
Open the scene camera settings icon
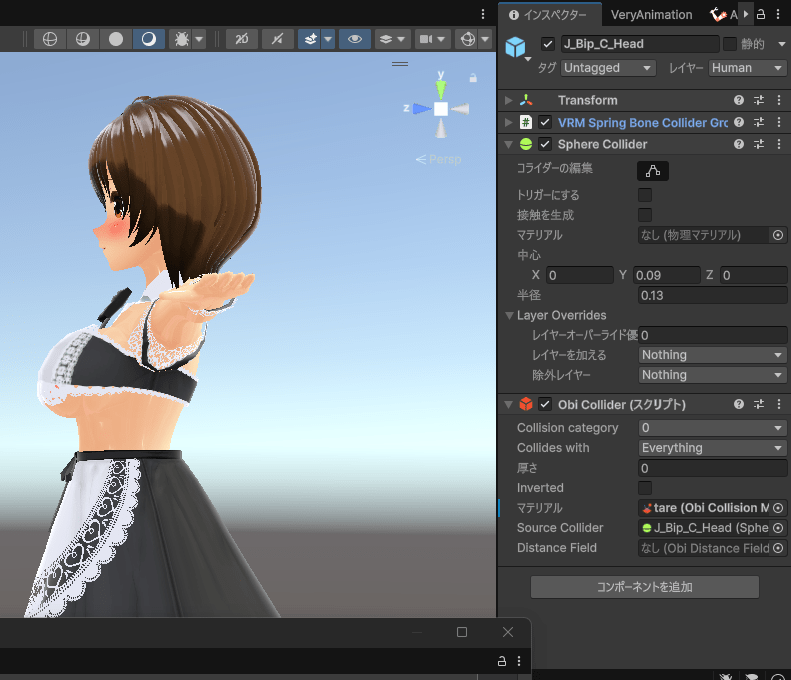pos(426,39)
